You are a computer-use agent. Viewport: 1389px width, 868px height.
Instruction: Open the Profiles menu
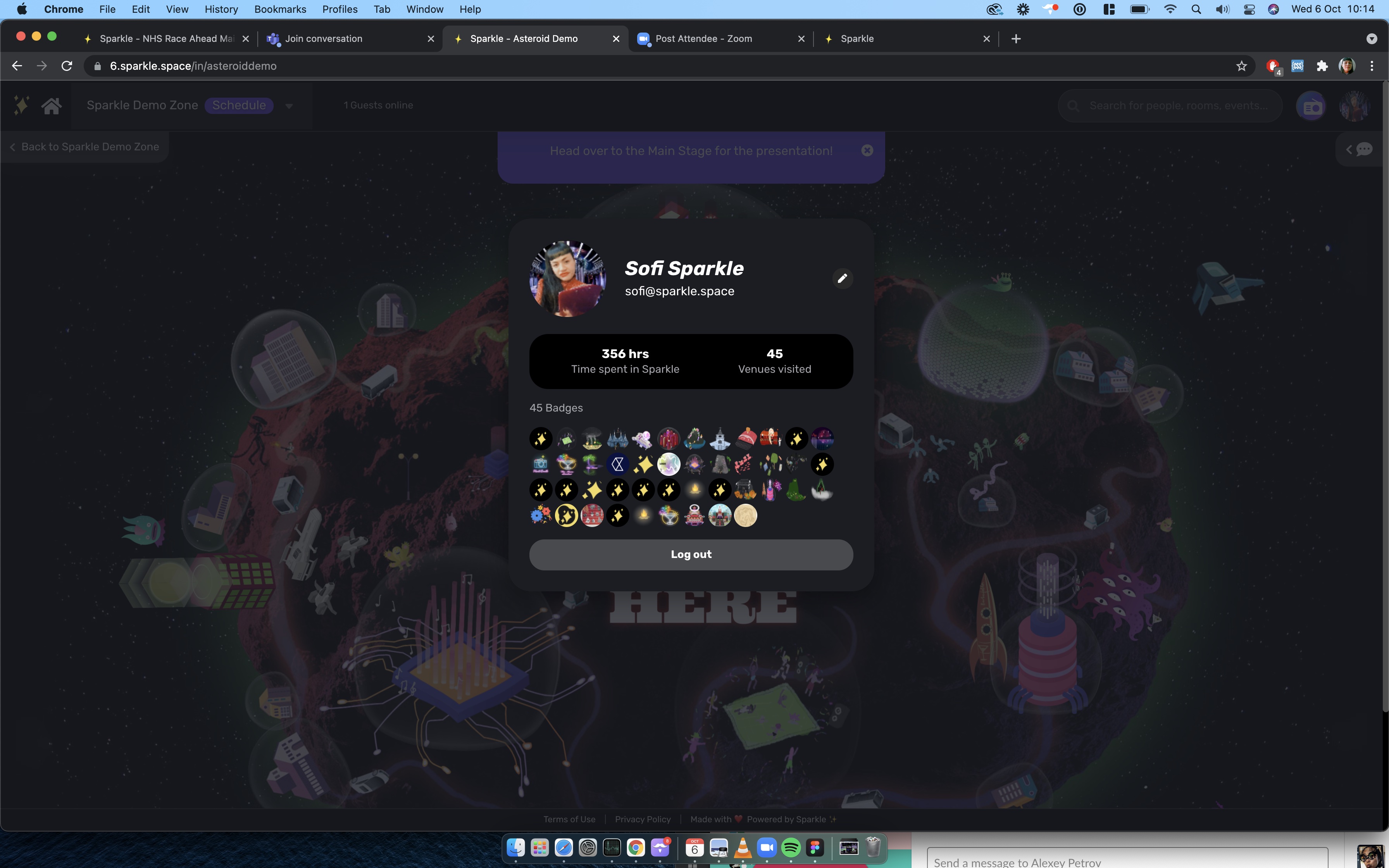click(340, 9)
